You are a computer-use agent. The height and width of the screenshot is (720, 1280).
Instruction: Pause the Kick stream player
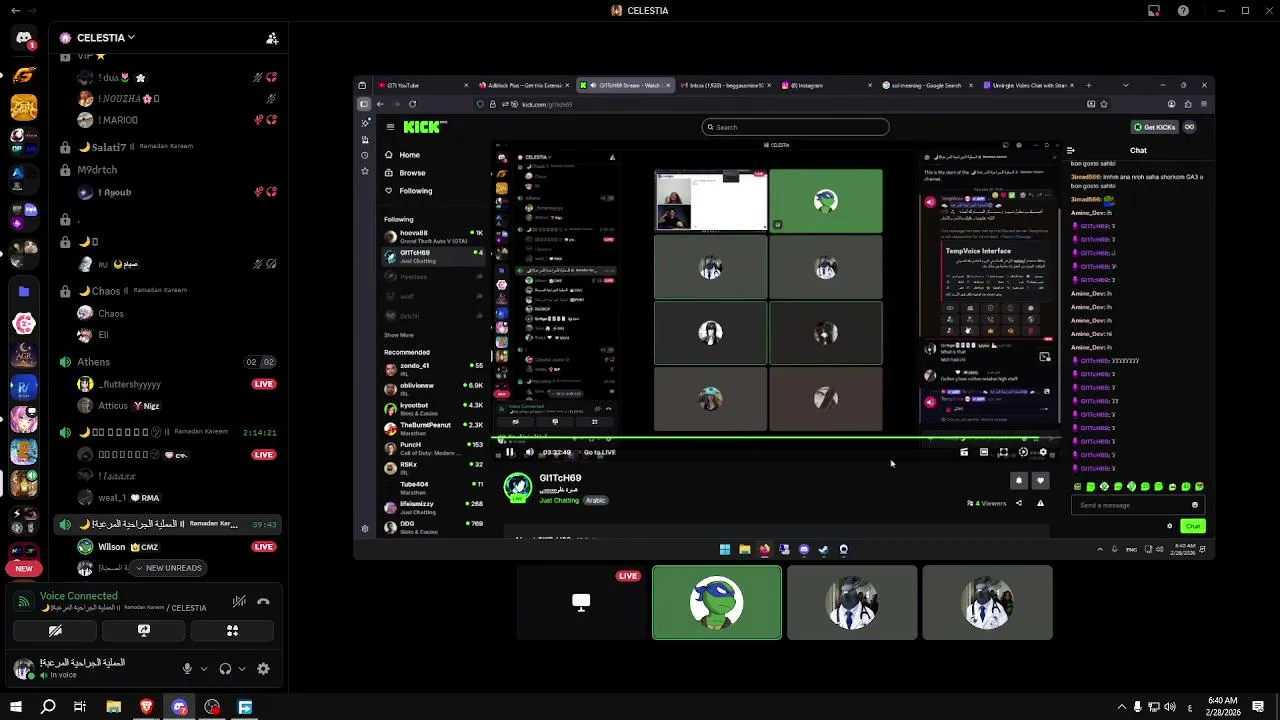(x=510, y=452)
